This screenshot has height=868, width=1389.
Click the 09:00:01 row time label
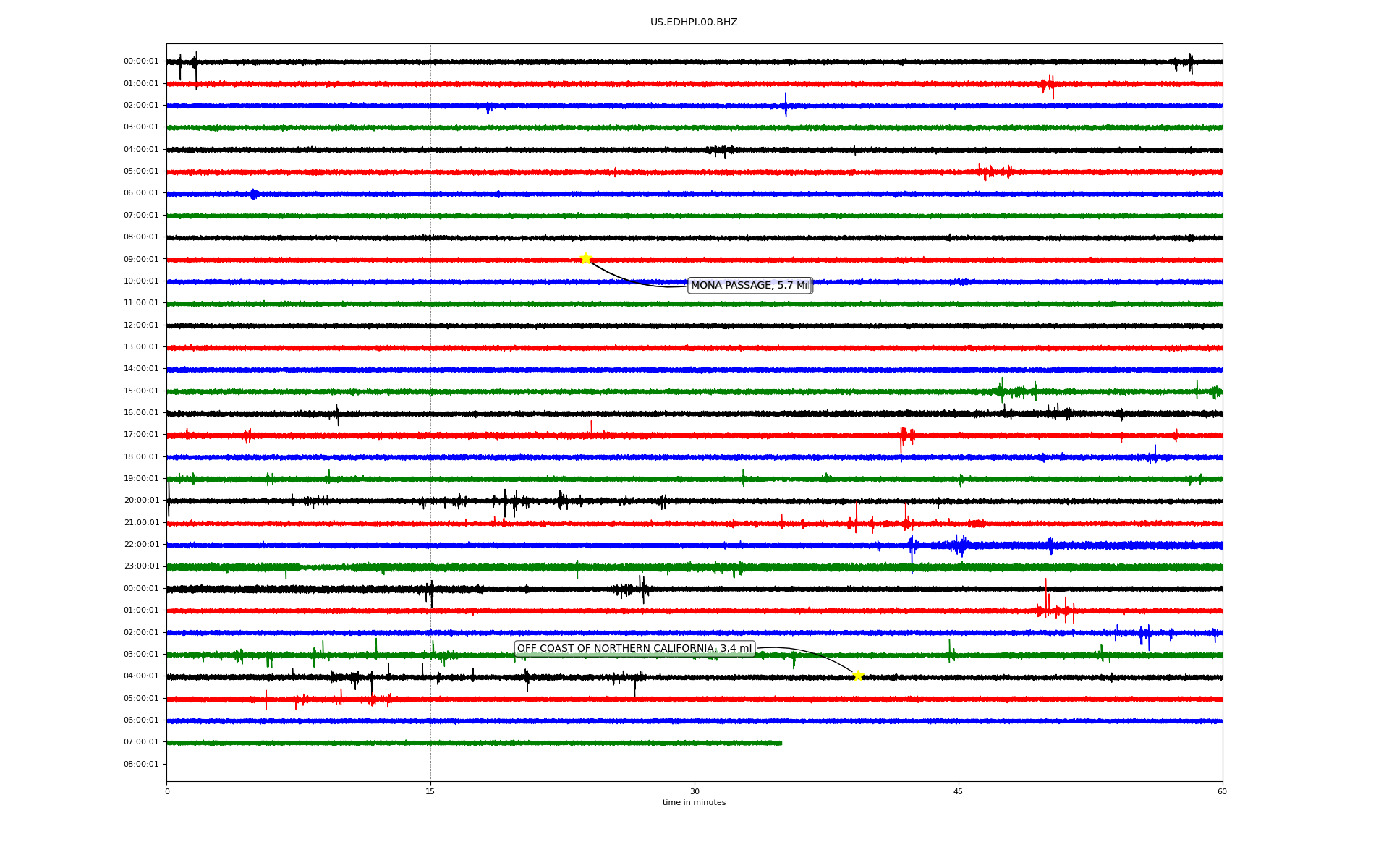pyautogui.click(x=141, y=260)
